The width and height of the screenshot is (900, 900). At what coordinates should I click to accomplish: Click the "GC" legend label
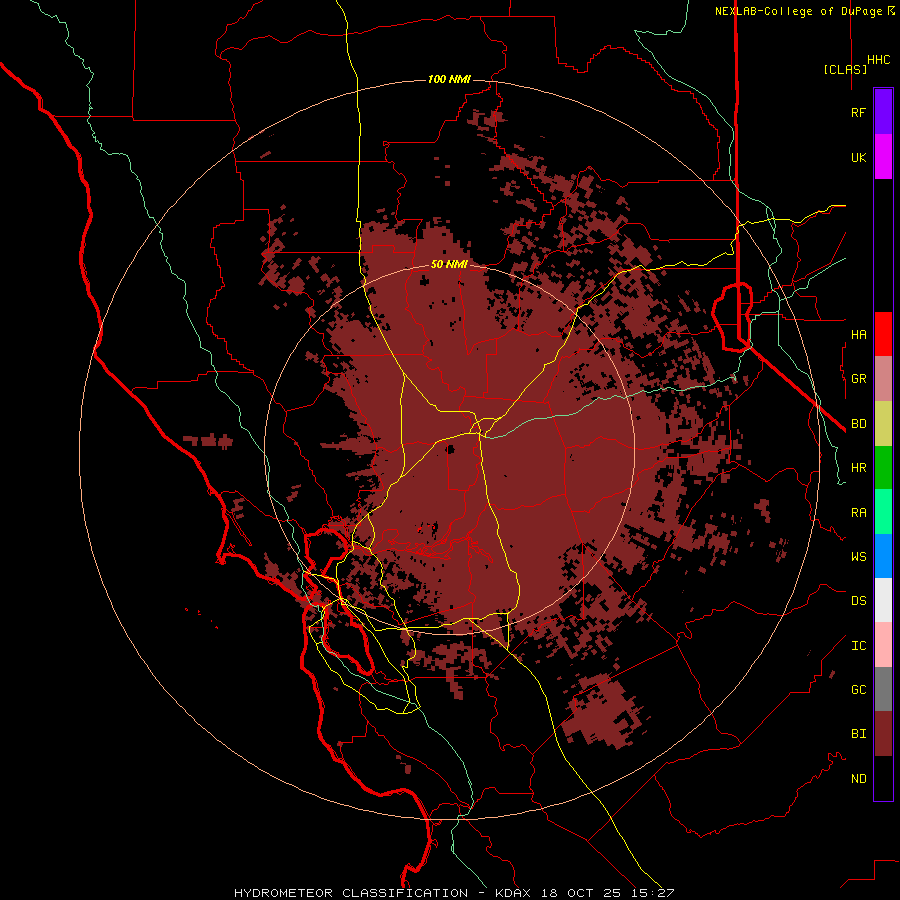[858, 690]
